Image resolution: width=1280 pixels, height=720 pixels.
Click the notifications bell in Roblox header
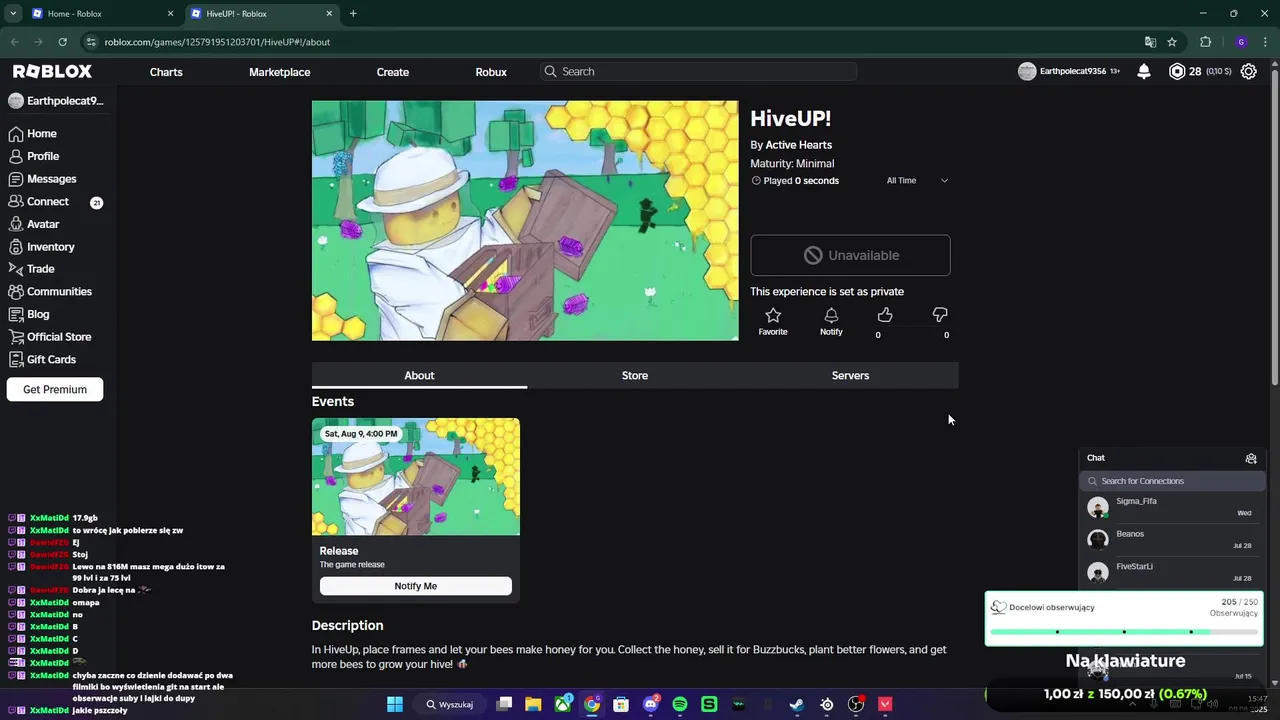[x=1144, y=71]
